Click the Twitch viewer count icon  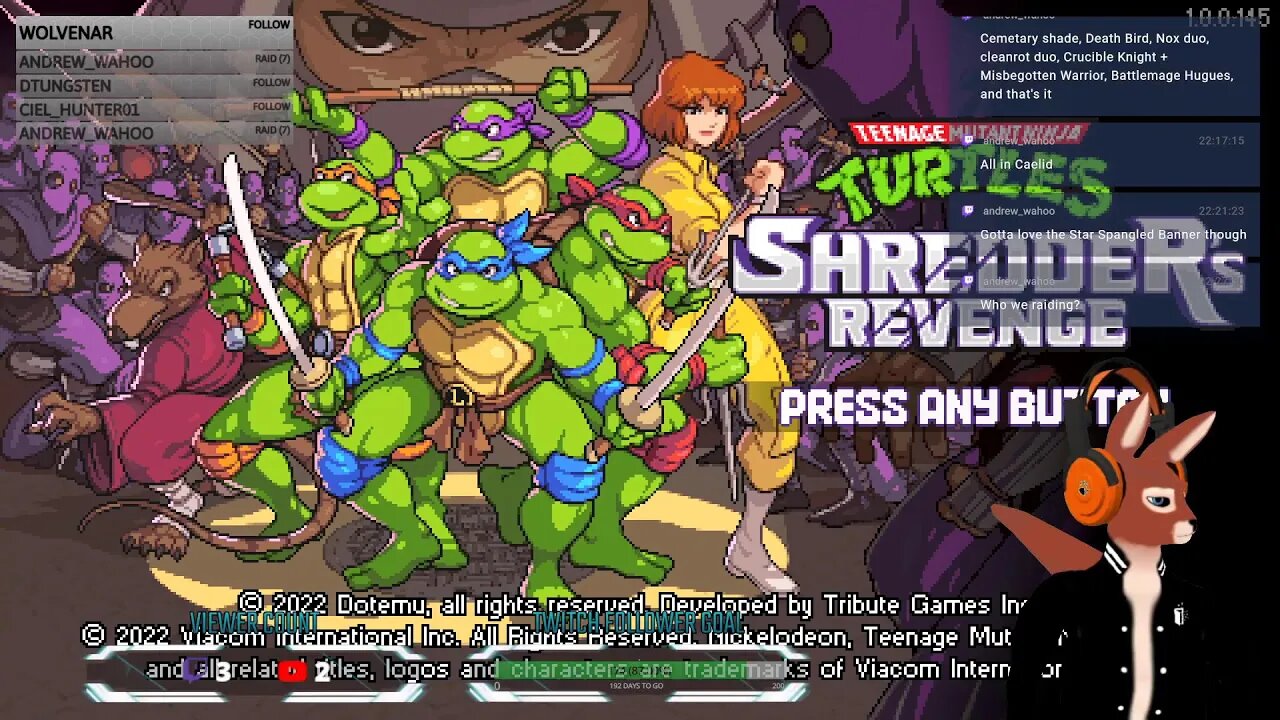[x=195, y=672]
